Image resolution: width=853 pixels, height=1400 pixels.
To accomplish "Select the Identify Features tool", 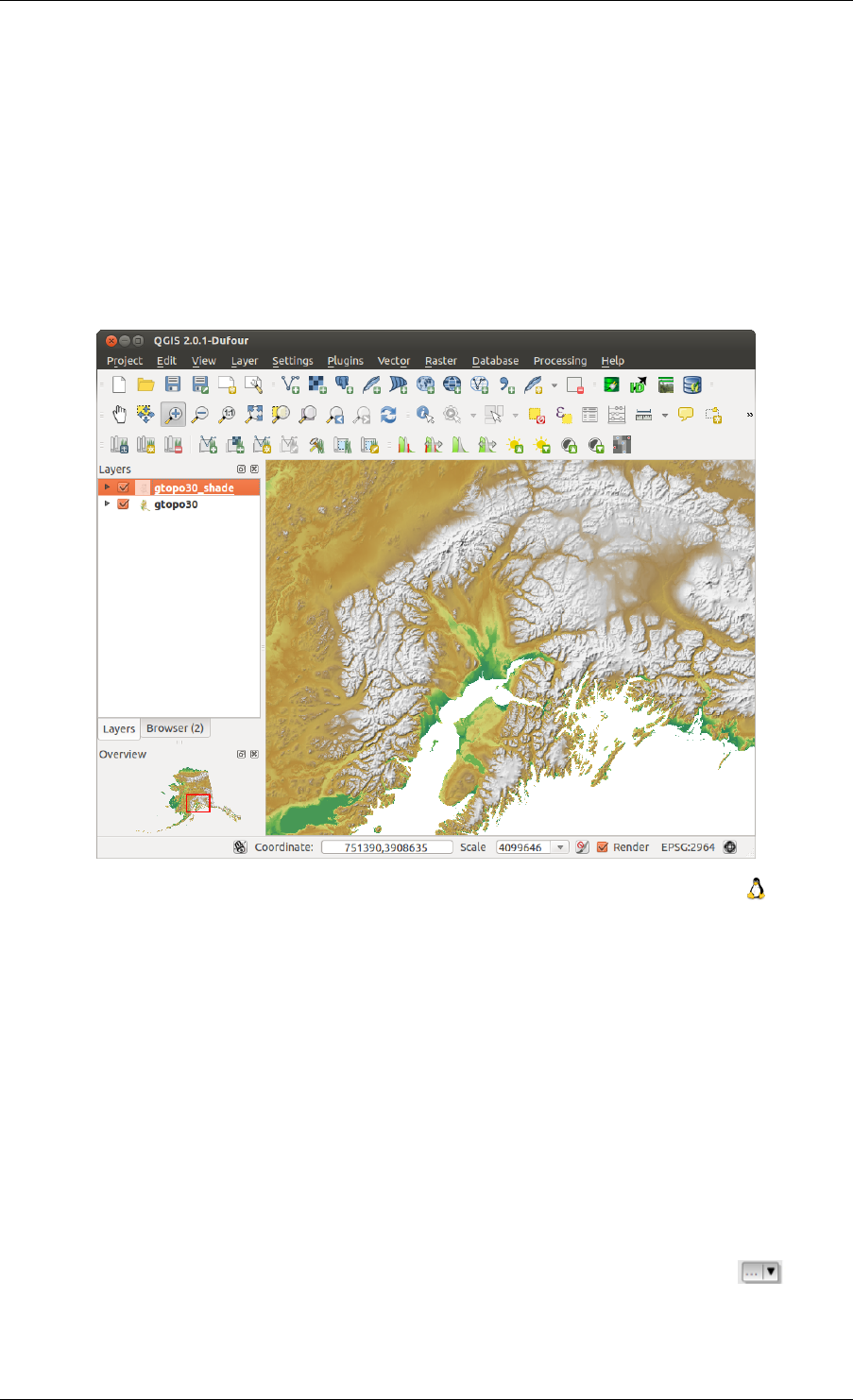I will [x=425, y=414].
